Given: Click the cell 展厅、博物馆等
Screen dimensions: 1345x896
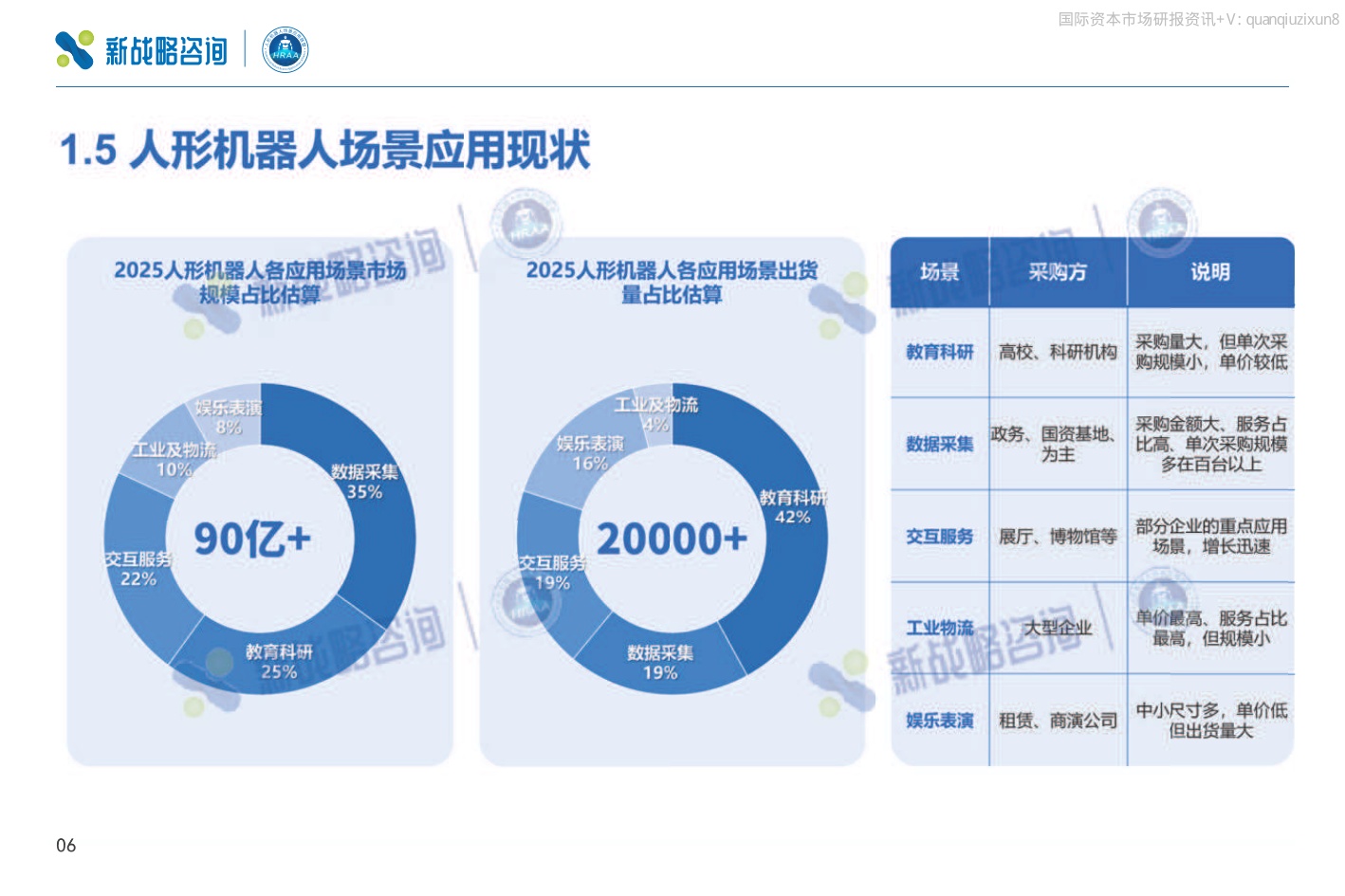Looking at the screenshot, I should (1058, 536).
